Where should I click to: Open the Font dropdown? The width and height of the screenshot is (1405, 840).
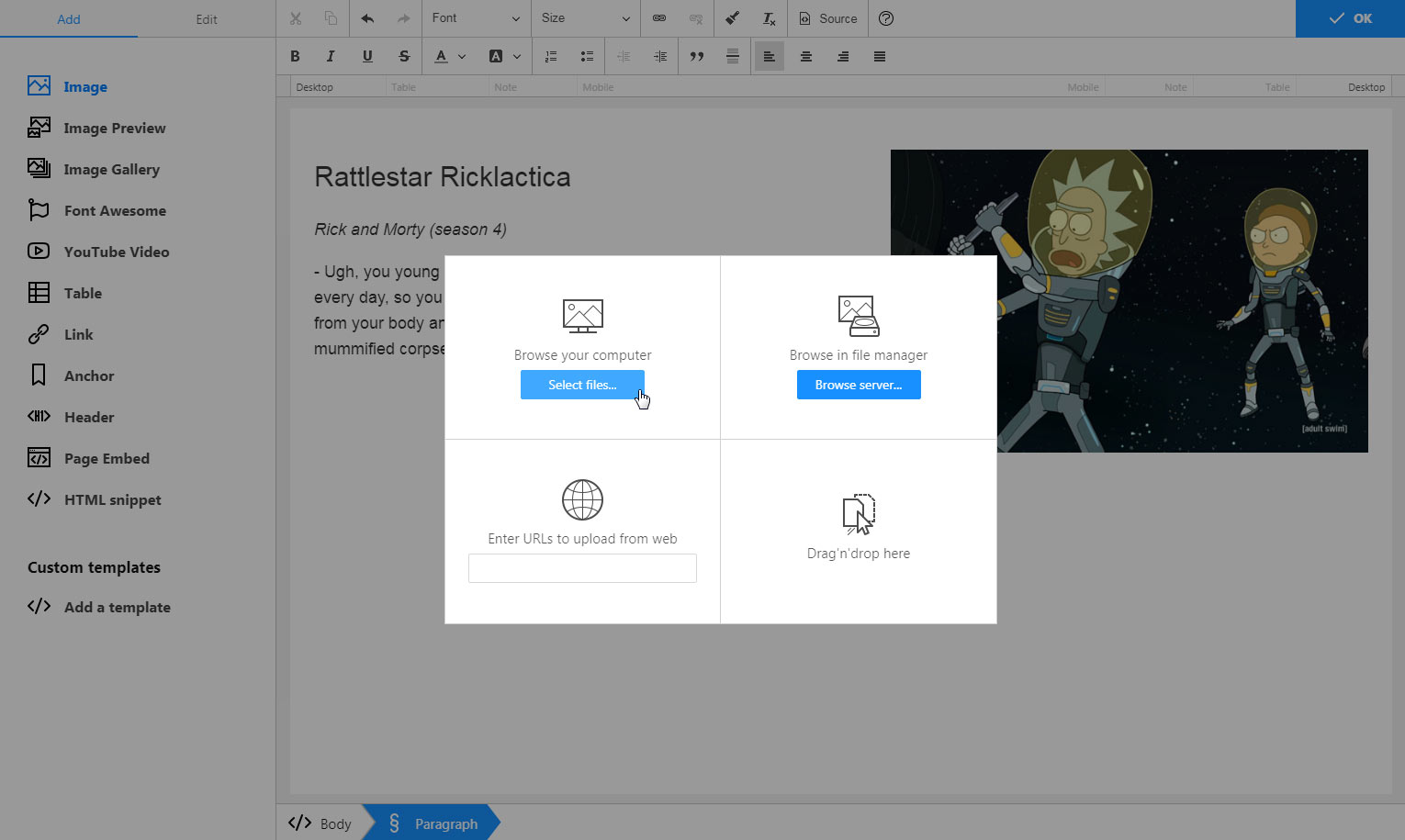pos(477,18)
